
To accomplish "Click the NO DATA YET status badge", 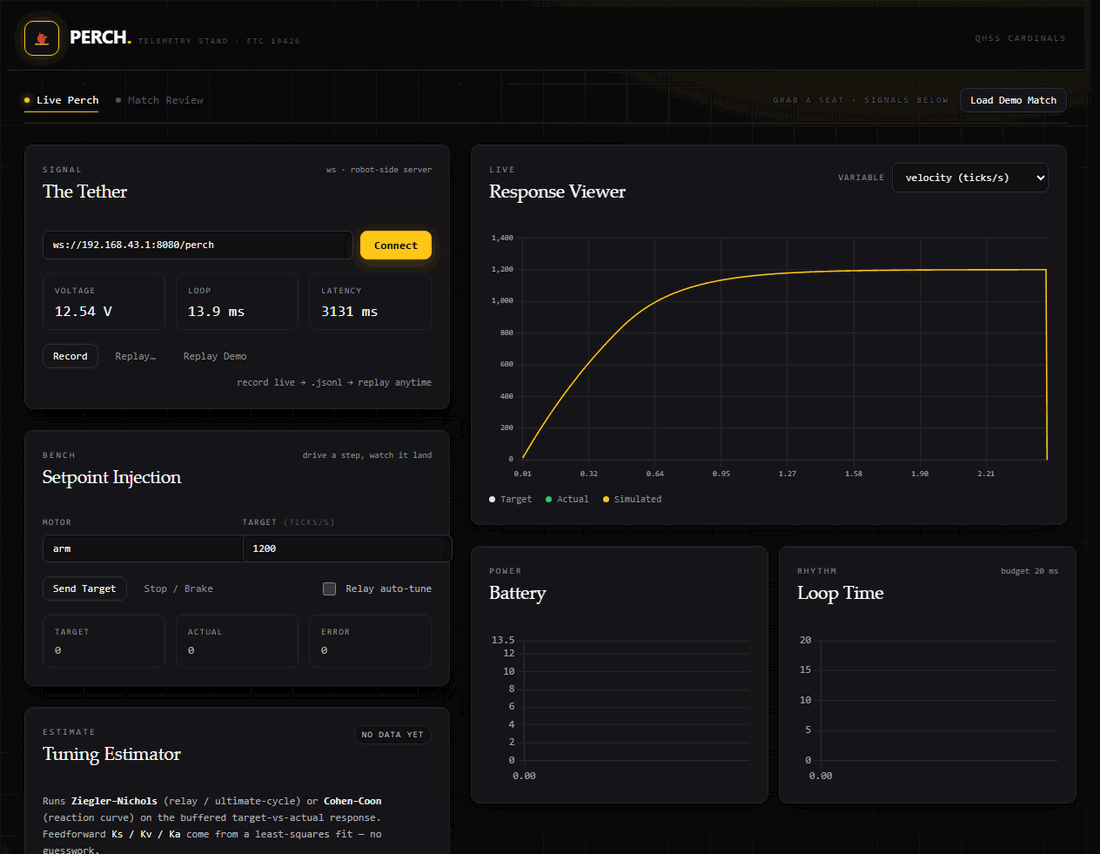I will (392, 734).
